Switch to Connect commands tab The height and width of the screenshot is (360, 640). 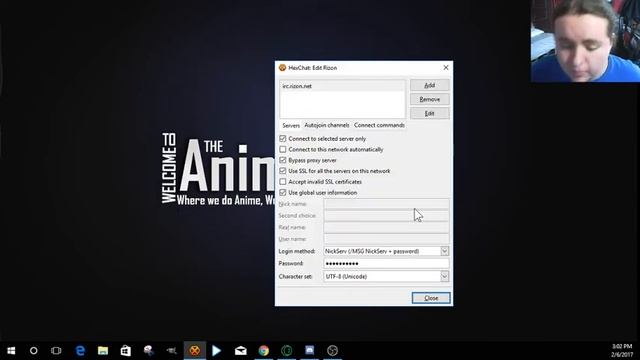tap(379, 125)
